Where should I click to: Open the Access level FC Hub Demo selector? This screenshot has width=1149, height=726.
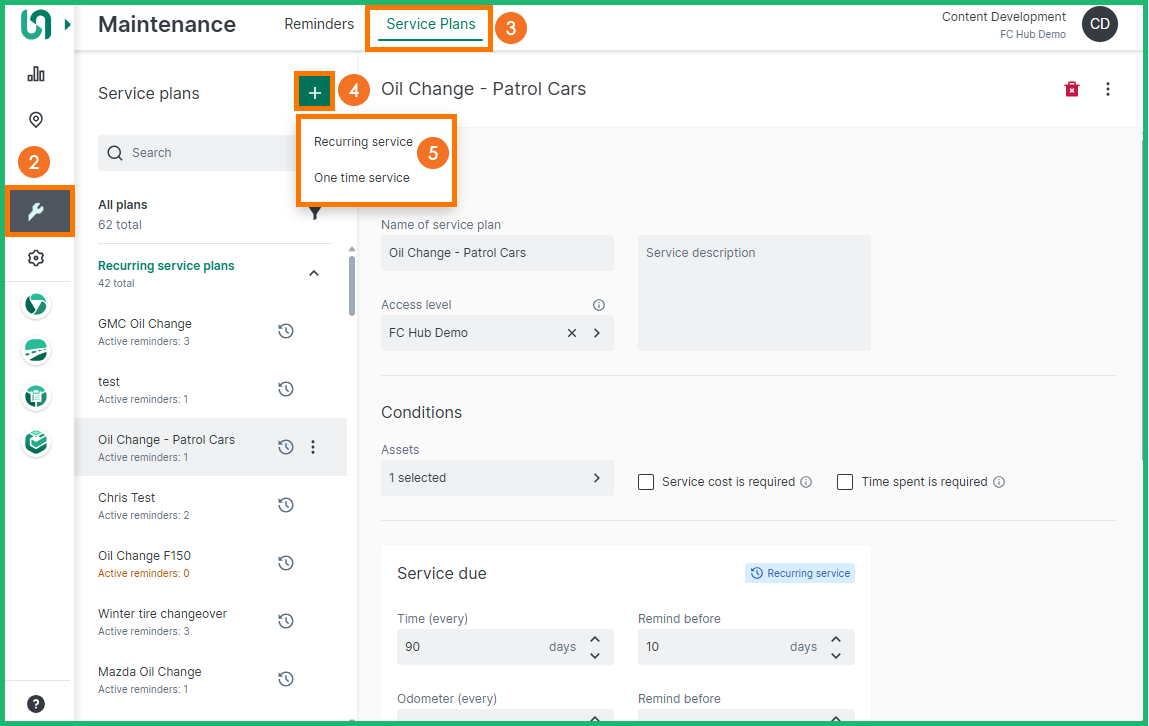pyautogui.click(x=597, y=333)
